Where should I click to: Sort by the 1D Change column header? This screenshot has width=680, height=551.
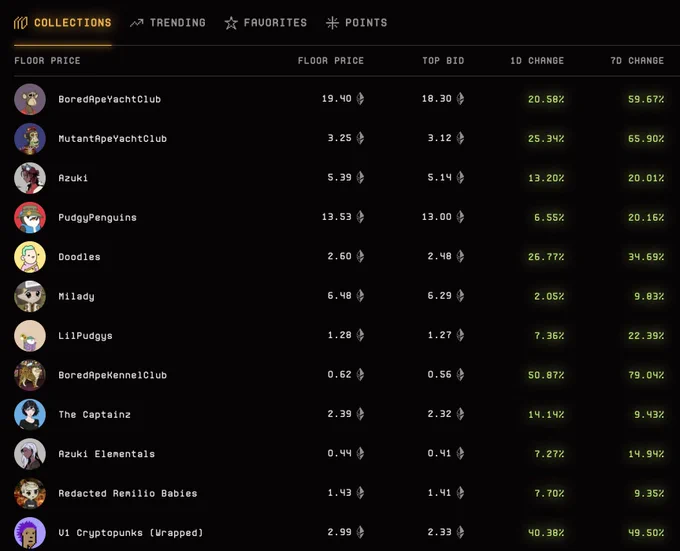pyautogui.click(x=537, y=61)
